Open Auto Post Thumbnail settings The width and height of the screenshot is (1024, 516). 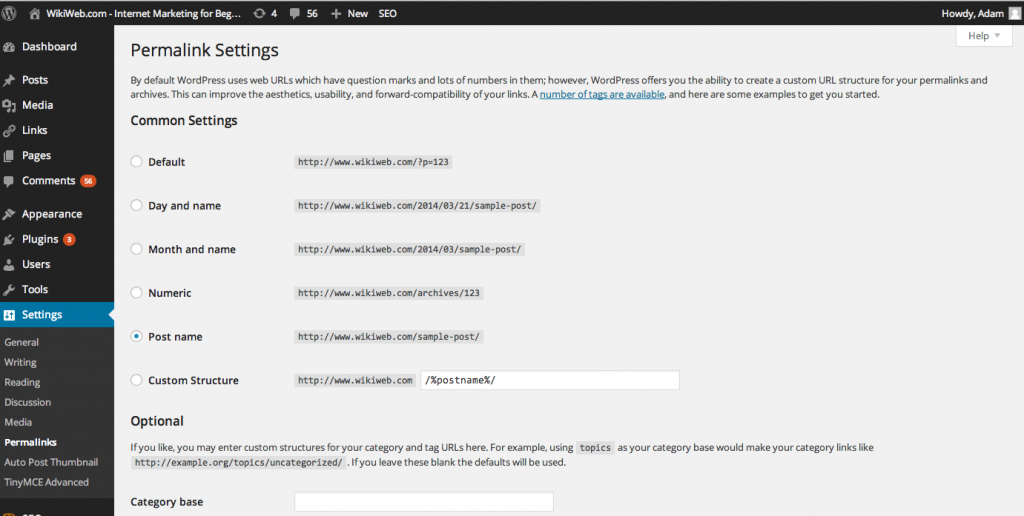click(x=51, y=462)
